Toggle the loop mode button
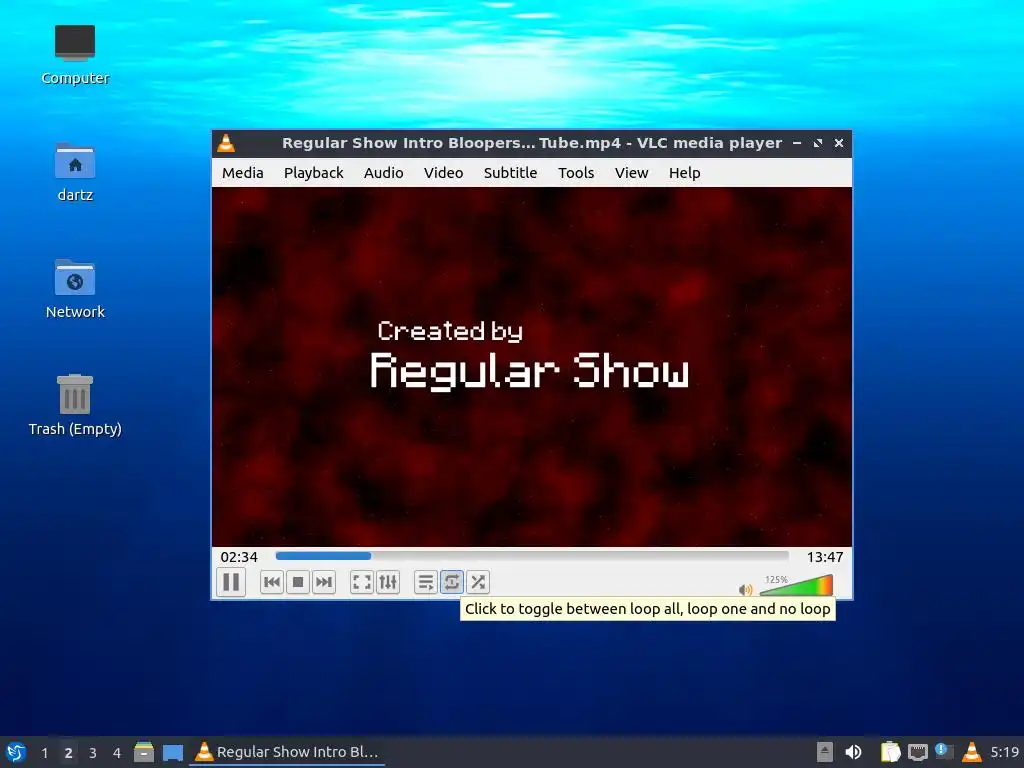1024x768 pixels. coord(452,582)
